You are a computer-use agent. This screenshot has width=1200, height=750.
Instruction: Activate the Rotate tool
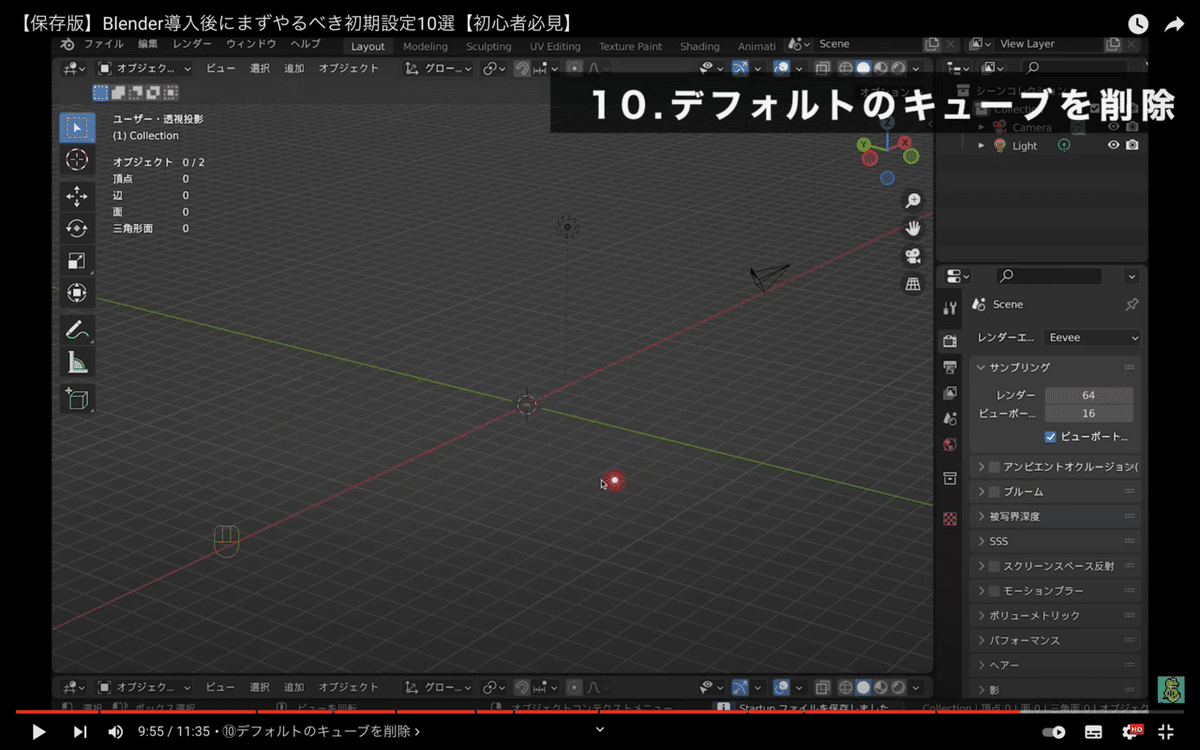[77, 228]
